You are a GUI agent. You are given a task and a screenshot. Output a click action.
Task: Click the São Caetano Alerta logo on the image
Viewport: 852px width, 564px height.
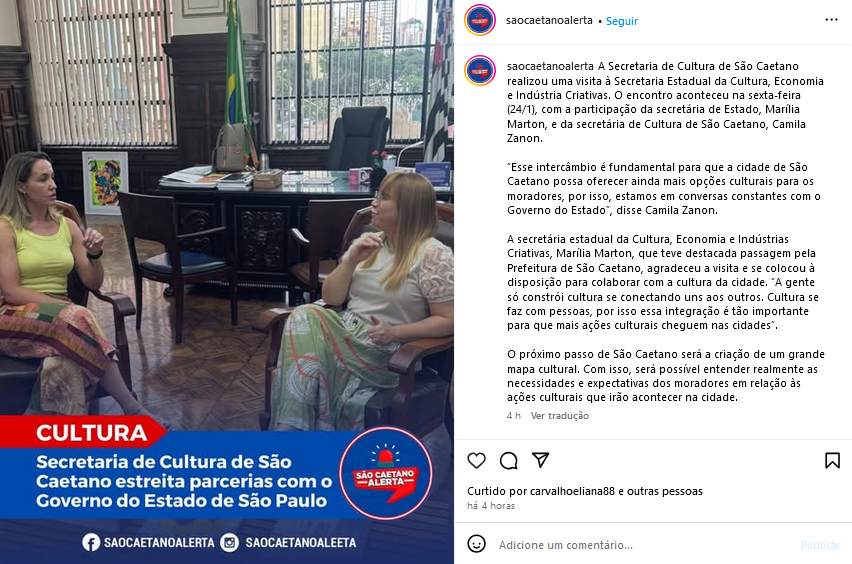pyautogui.click(x=386, y=473)
